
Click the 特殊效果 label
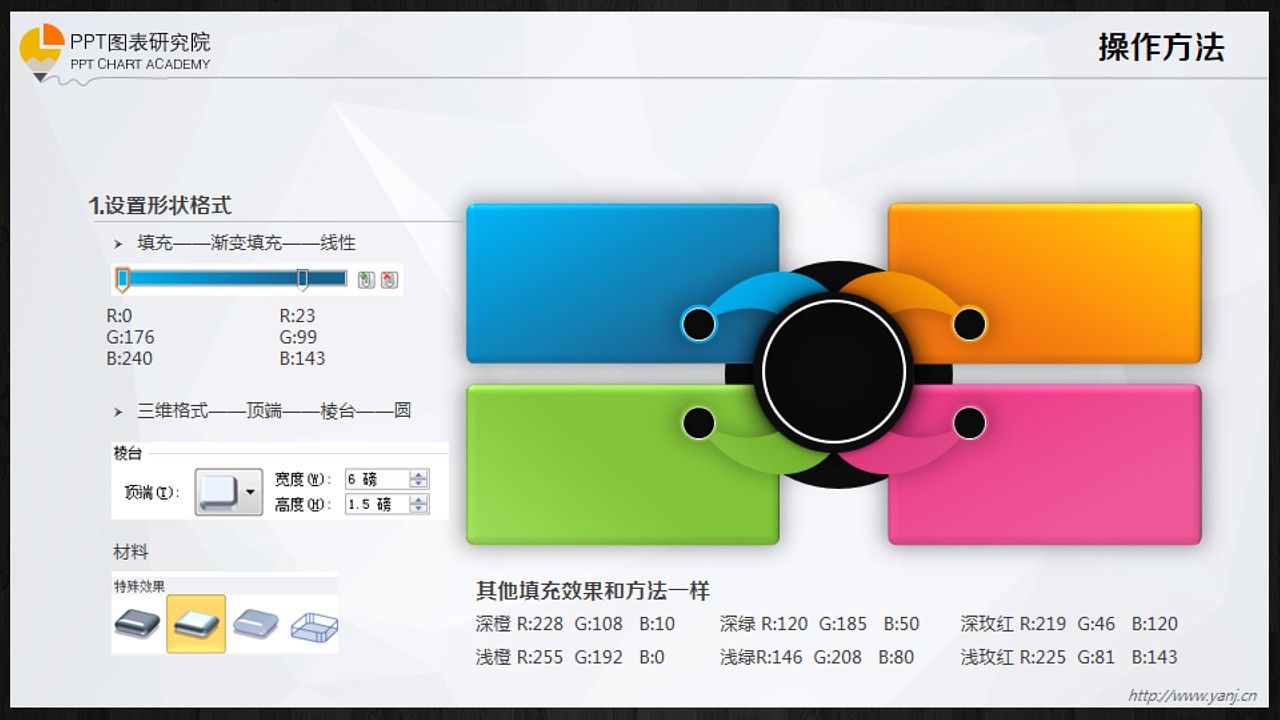[x=139, y=586]
